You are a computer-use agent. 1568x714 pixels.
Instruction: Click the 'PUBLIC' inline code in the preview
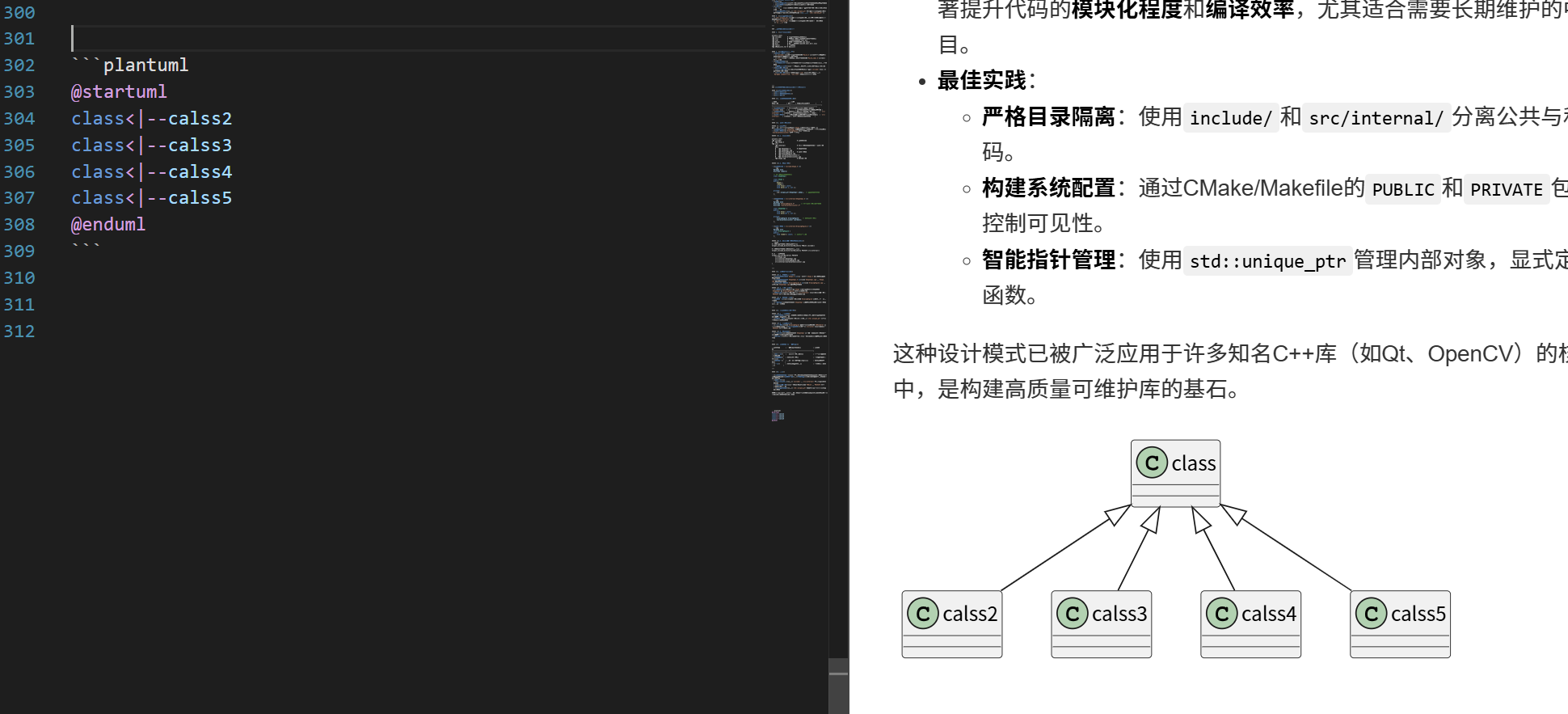coord(1403,189)
